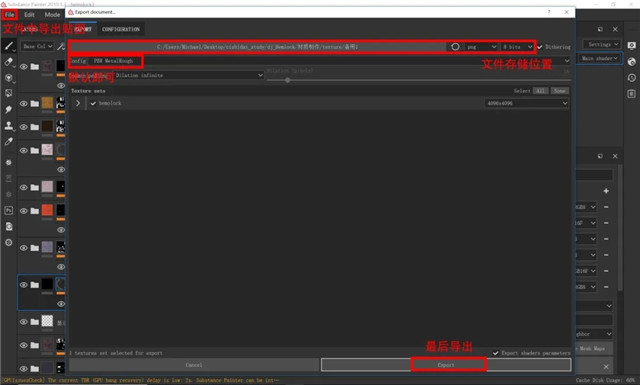The width and height of the screenshot is (640, 385).
Task: Switch to the CONFIGURATION tab
Action: tap(121, 29)
